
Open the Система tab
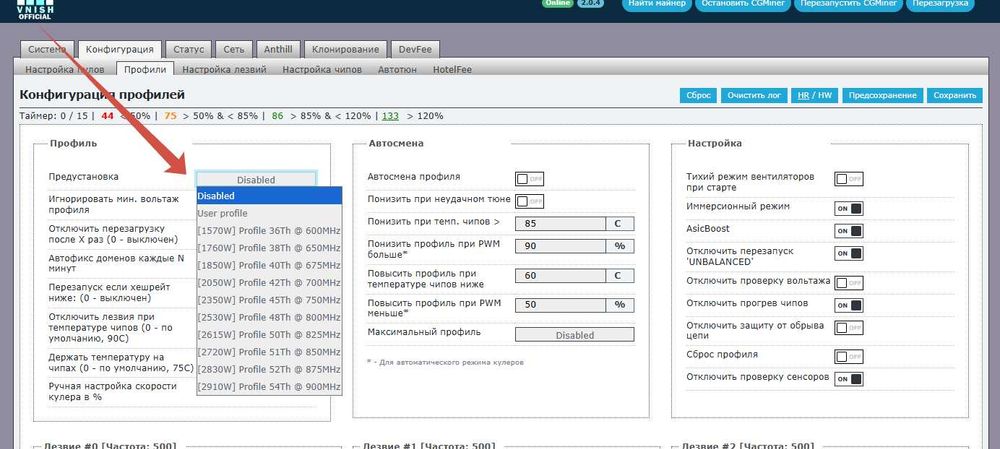(x=48, y=49)
